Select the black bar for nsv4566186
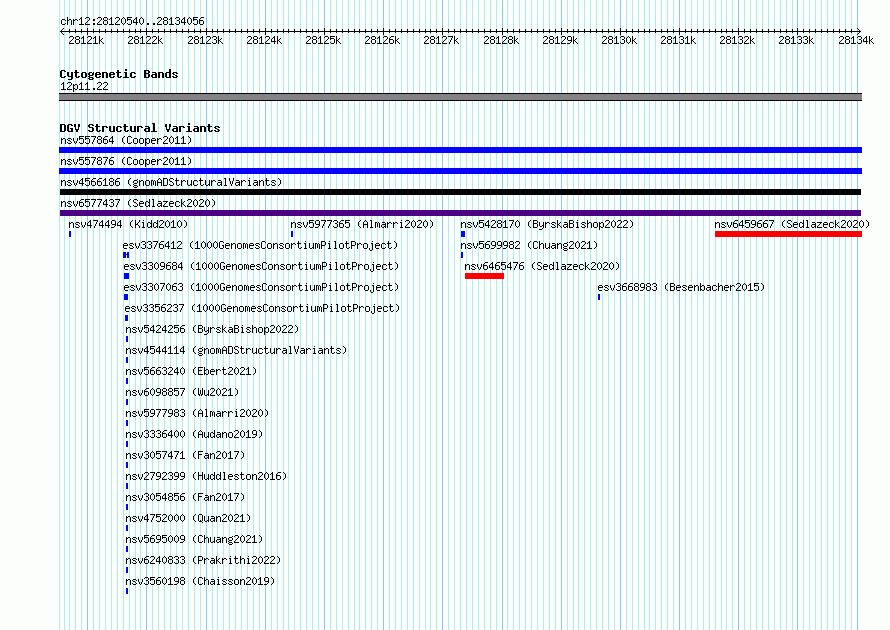The height and width of the screenshot is (630, 890). tap(460, 192)
